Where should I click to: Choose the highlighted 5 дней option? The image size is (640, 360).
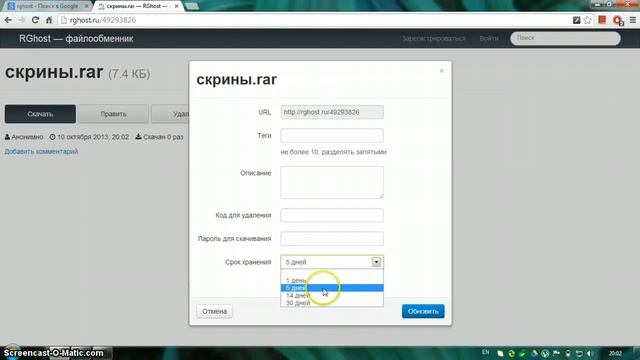[332, 288]
